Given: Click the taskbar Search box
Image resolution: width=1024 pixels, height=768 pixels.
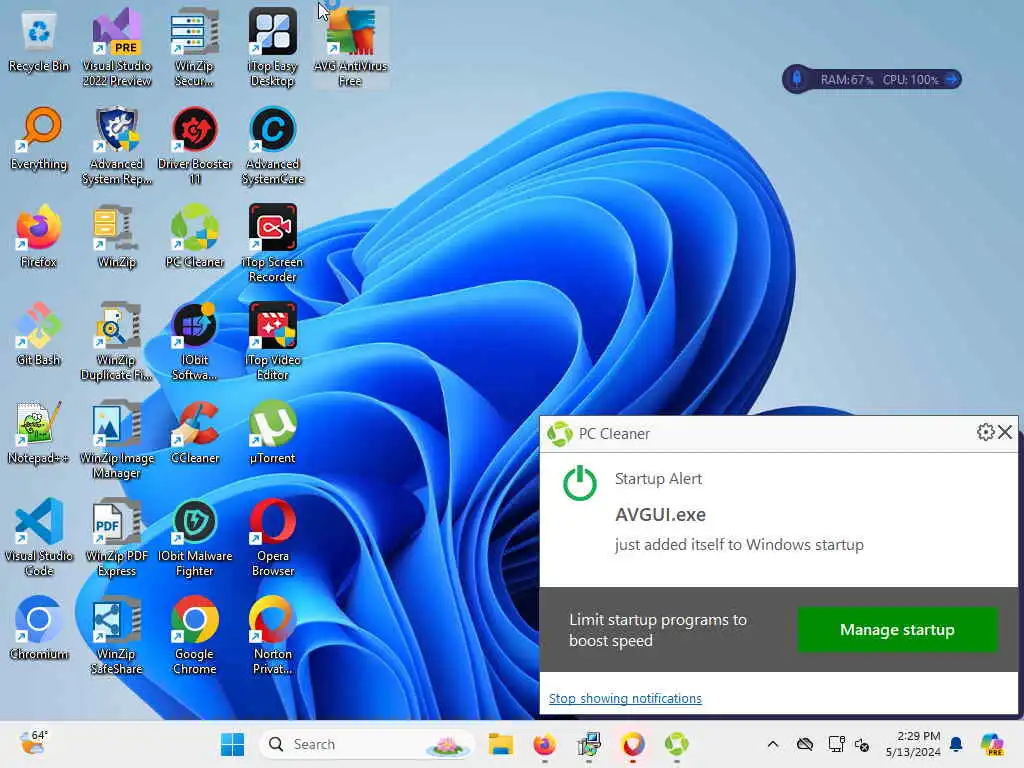Looking at the screenshot, I should tap(366, 744).
